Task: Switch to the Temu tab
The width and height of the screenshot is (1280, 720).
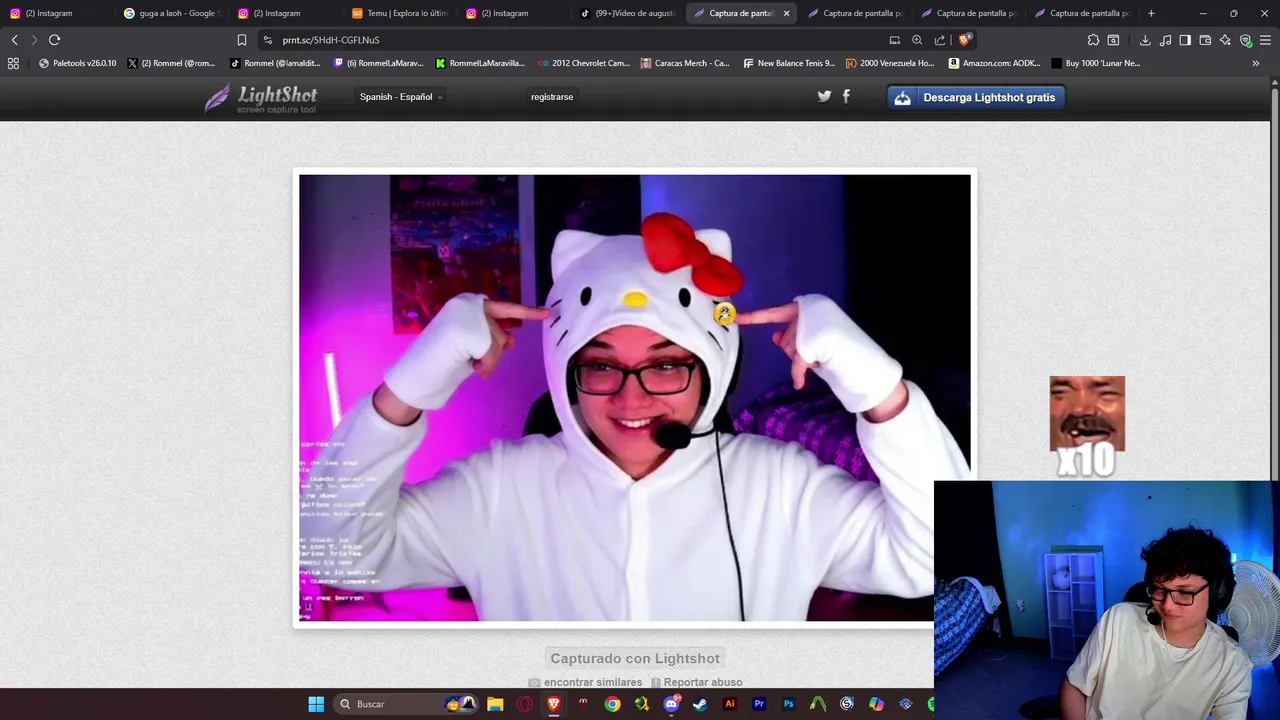Action: tap(398, 13)
